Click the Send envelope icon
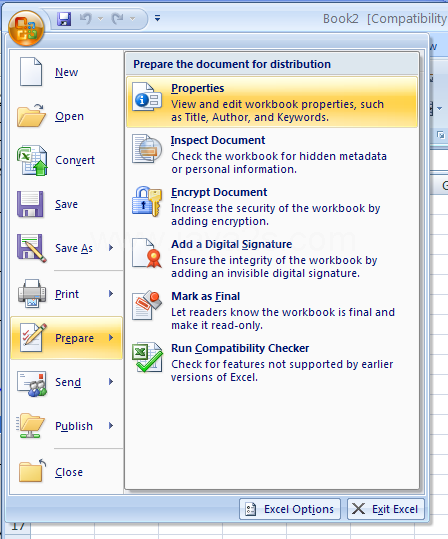Image resolution: width=448 pixels, height=539 pixels. click(x=32, y=384)
